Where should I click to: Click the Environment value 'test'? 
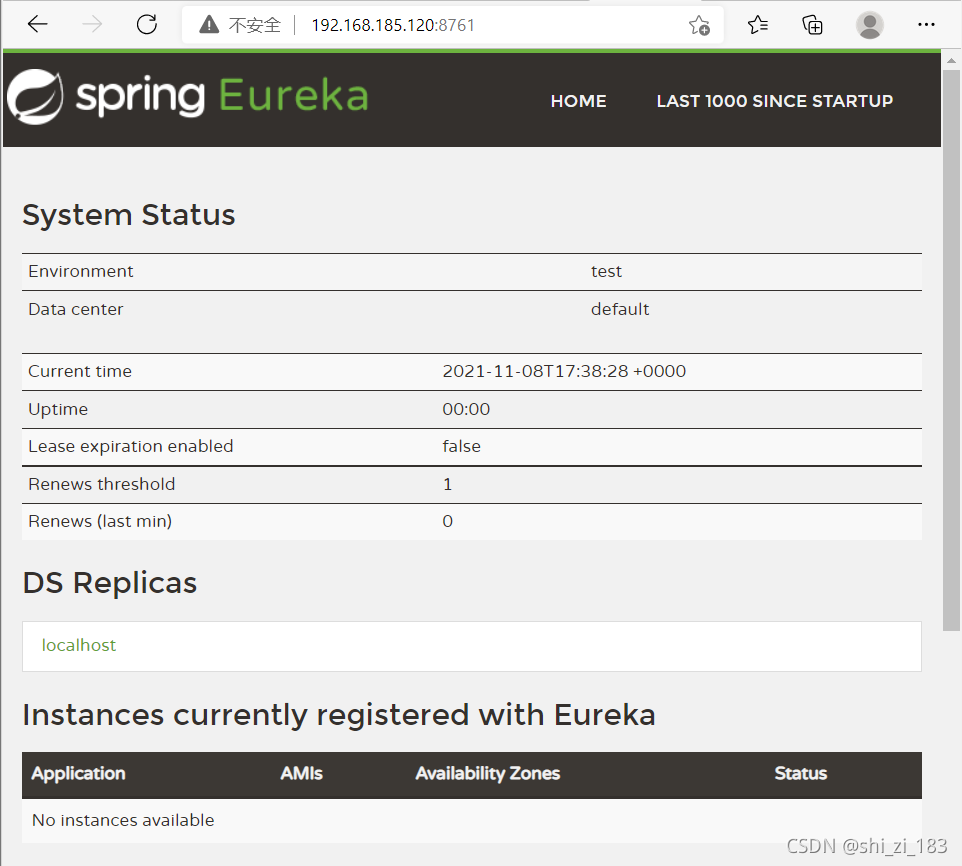[606, 271]
